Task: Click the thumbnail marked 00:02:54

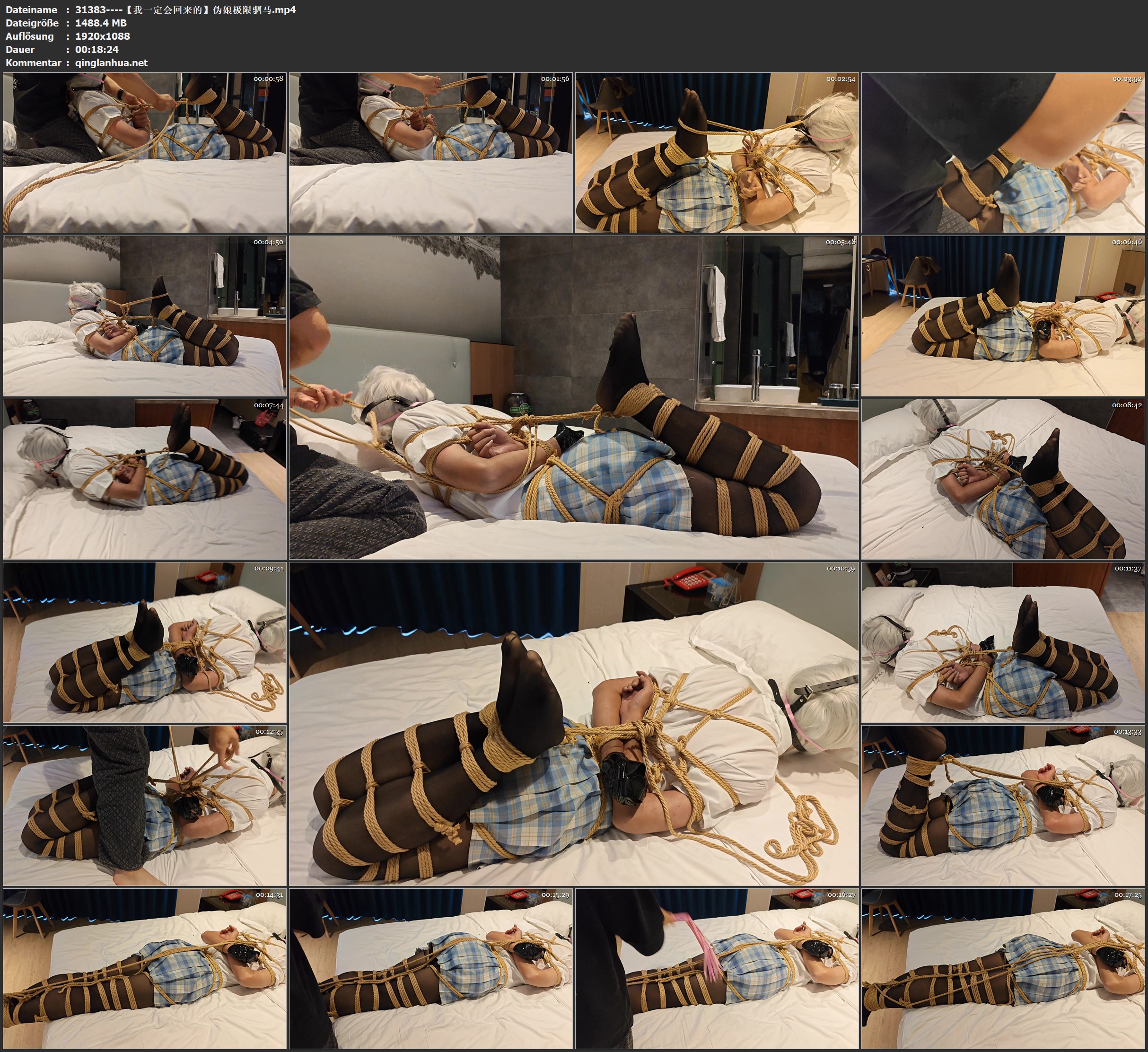Action: (717, 153)
